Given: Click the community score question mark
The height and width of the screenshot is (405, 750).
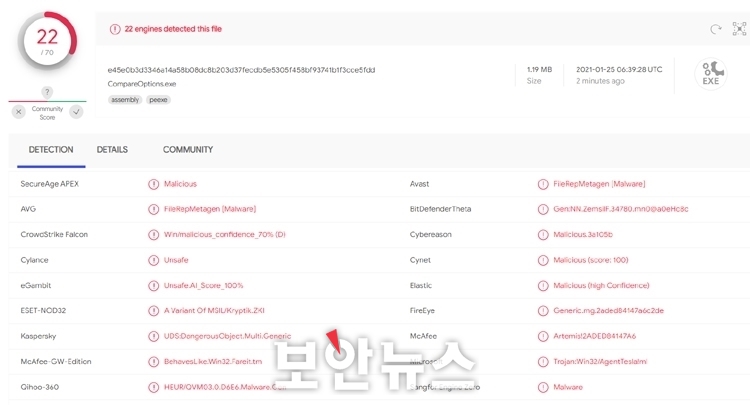Looking at the screenshot, I should point(47,92).
